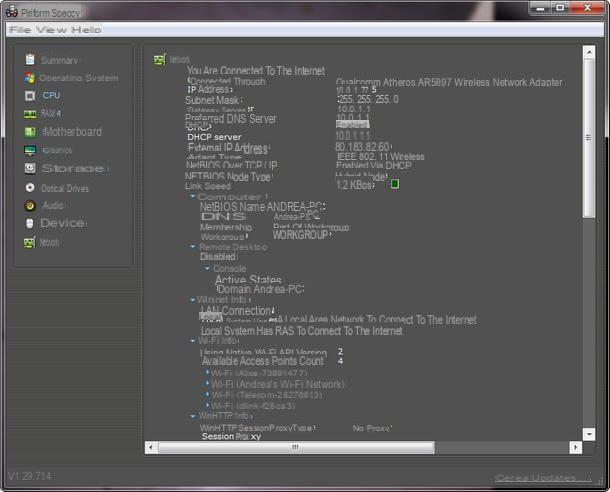This screenshot has width=610, height=492.
Task: Click the CPU chip icon
Action: [30, 95]
